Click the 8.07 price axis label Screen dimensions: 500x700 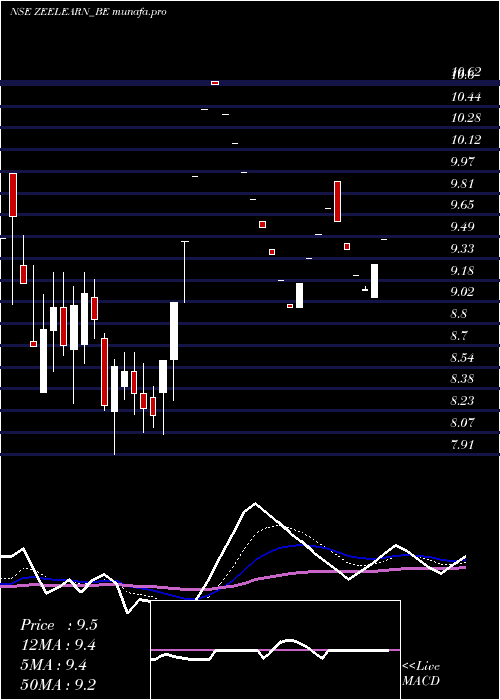[462, 423]
